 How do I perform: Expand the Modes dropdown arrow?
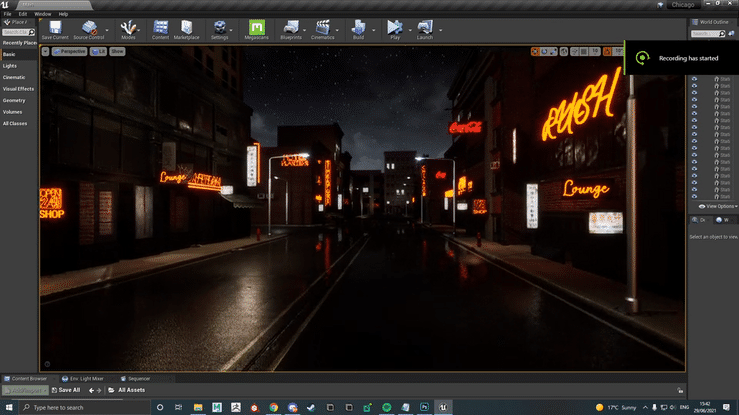tap(139, 30)
